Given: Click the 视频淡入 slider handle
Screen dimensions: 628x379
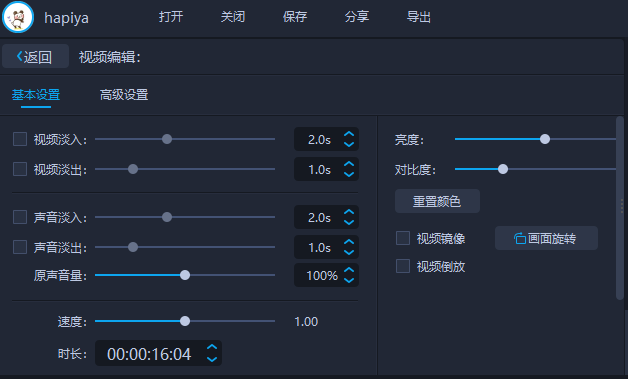Looking at the screenshot, I should pyautogui.click(x=167, y=139).
